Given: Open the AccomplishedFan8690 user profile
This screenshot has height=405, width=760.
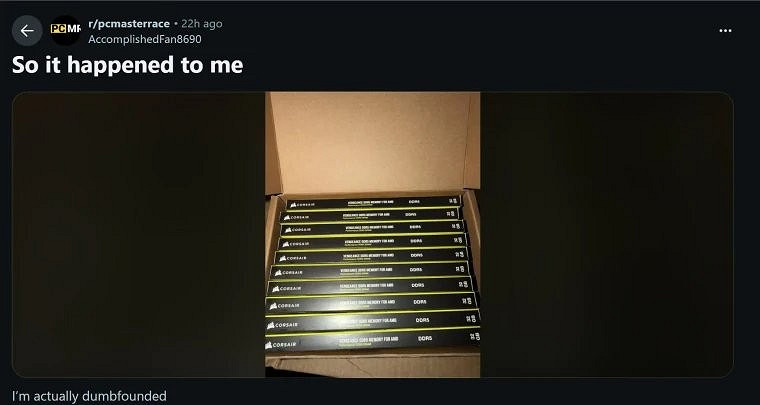Looking at the screenshot, I should coord(144,39).
